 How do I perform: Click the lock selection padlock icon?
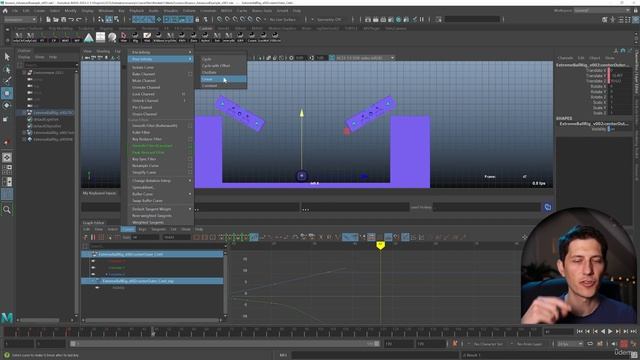(197, 19)
